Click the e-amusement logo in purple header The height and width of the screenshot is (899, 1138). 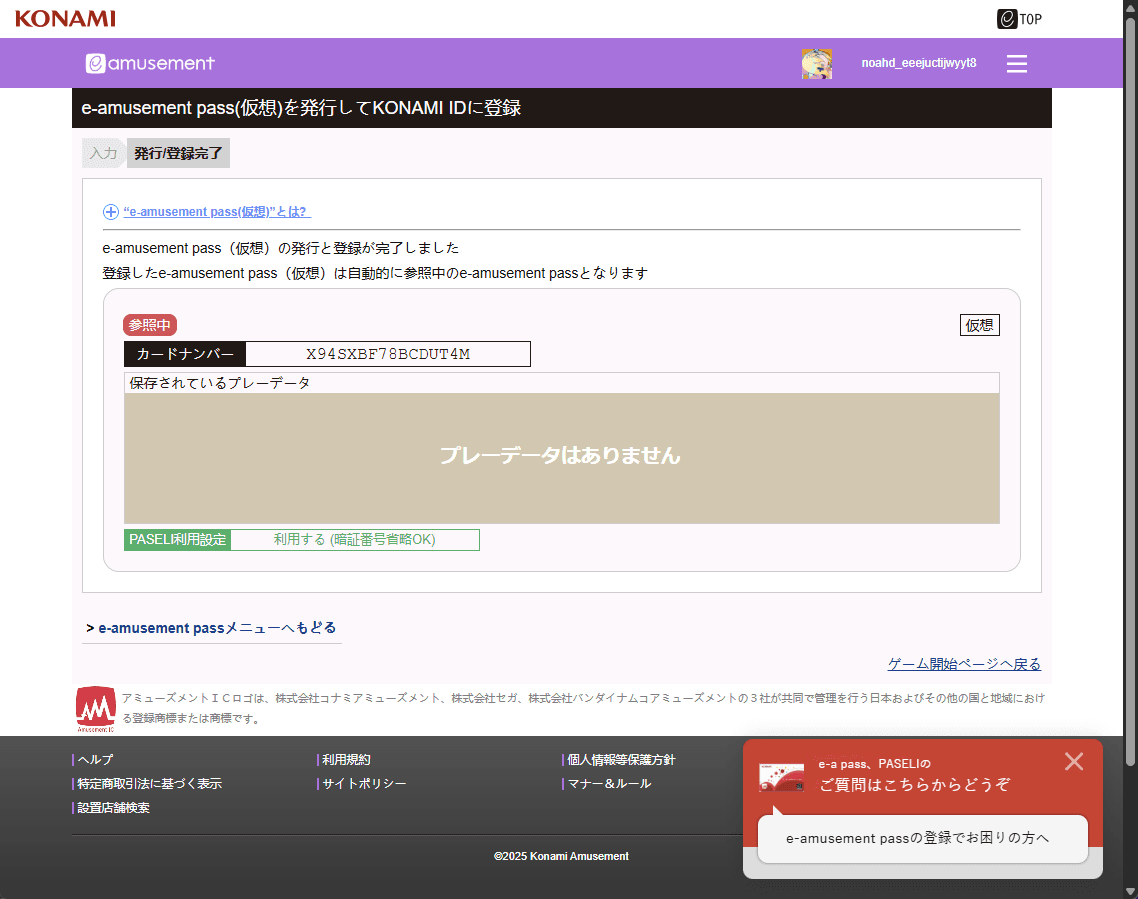click(150, 63)
